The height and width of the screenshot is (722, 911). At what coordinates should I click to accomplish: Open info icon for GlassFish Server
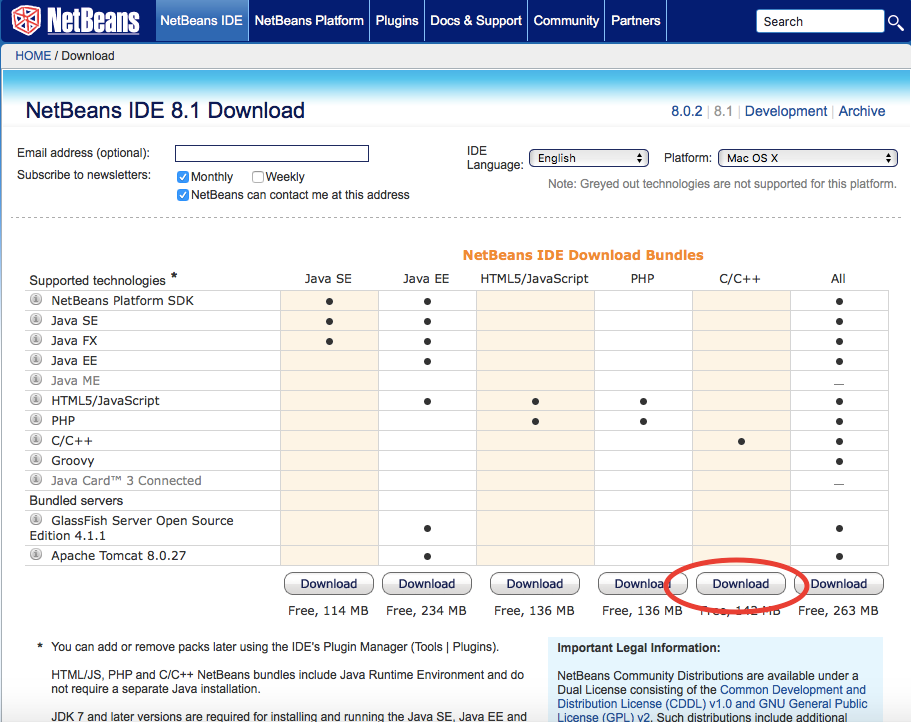point(36,519)
